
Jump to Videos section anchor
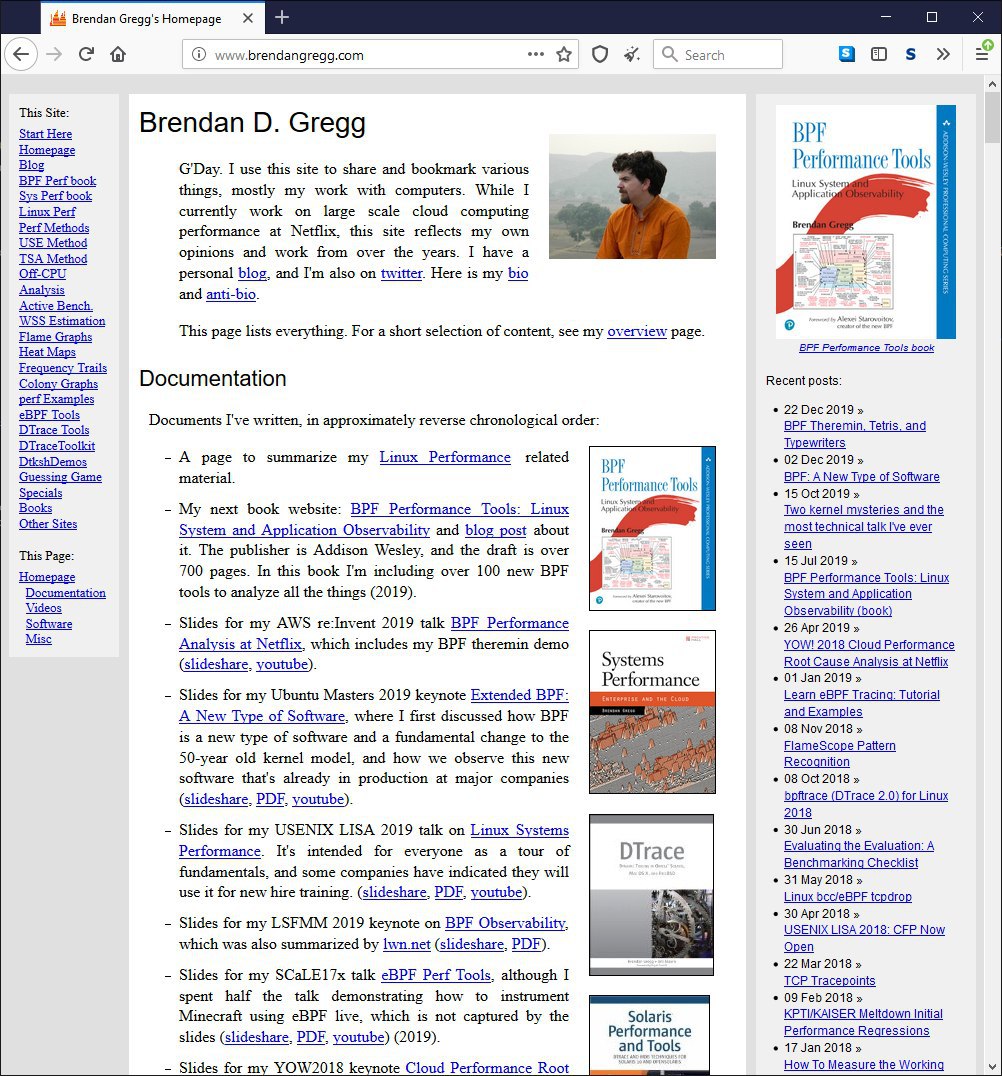pyautogui.click(x=44, y=608)
